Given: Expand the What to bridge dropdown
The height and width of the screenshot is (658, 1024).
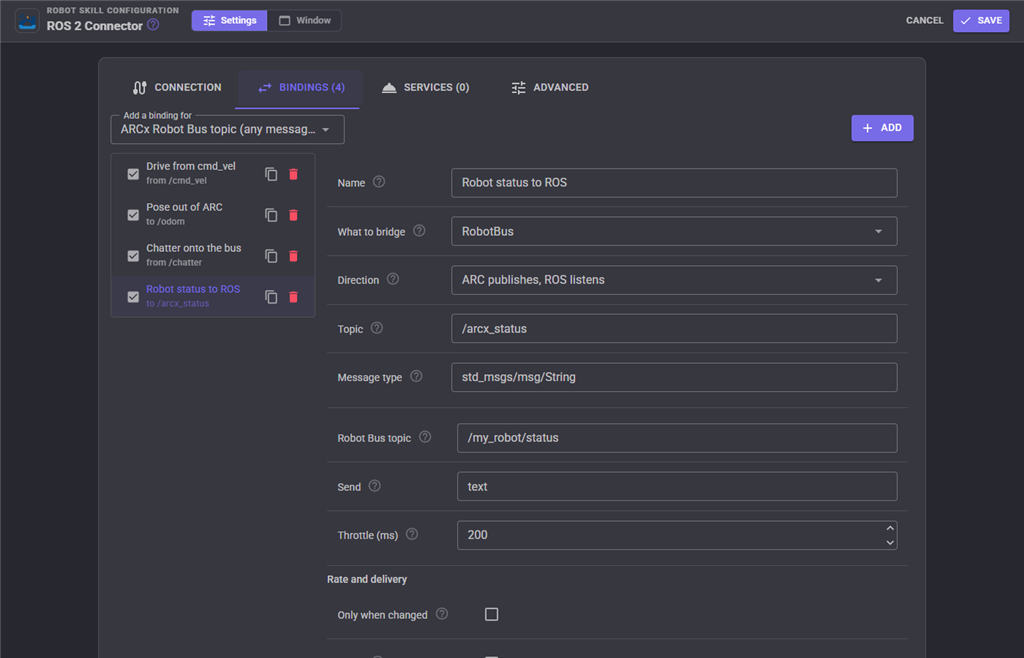Looking at the screenshot, I should click(x=674, y=231).
